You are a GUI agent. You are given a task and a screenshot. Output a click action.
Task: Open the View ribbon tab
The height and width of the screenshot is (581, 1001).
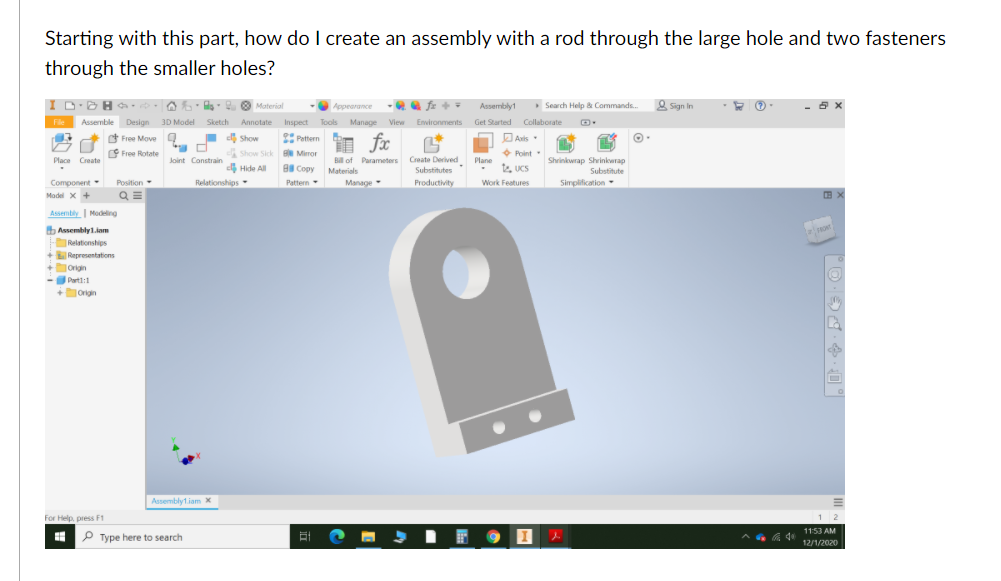[x=397, y=122]
